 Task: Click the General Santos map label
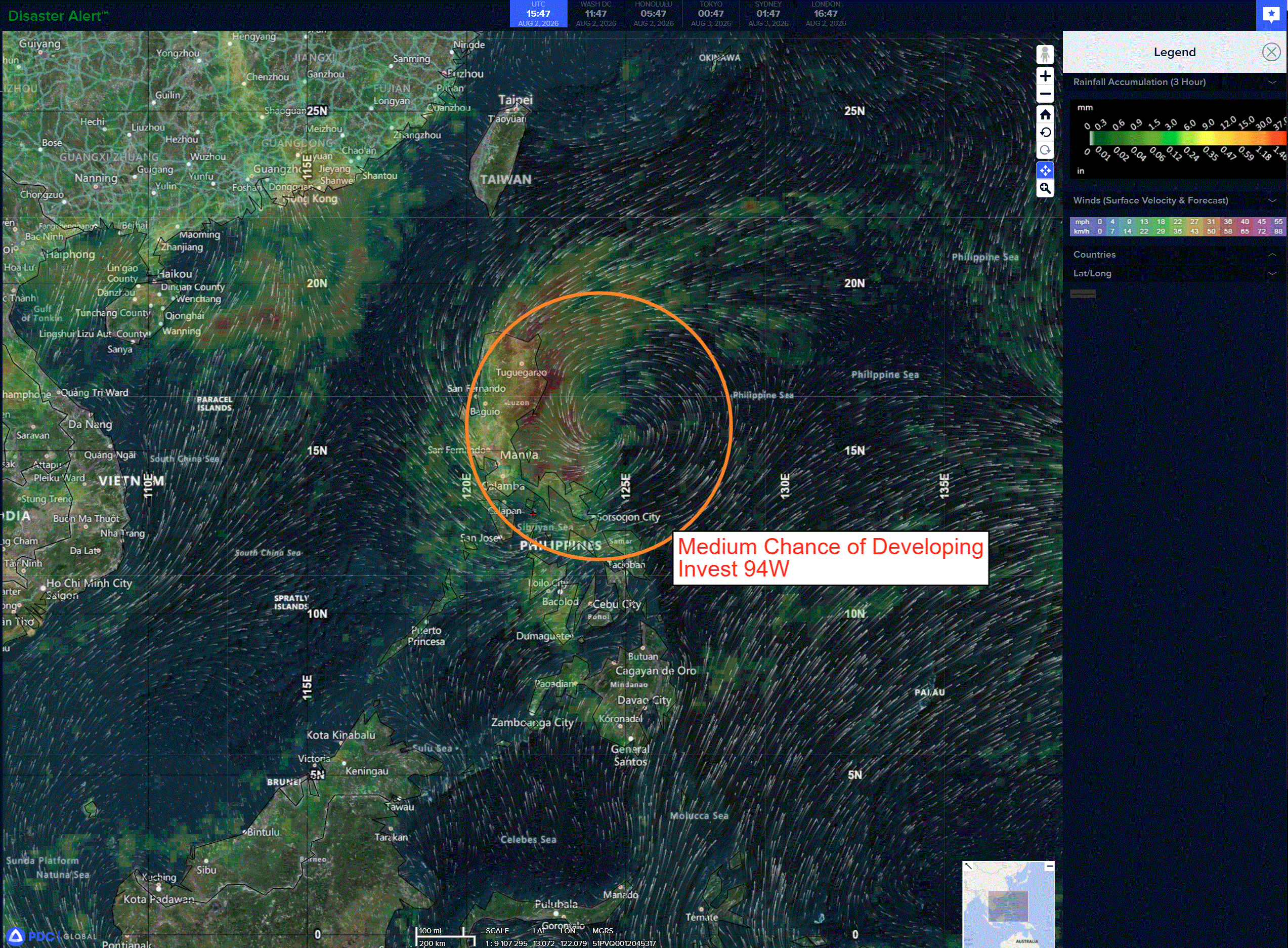630,755
